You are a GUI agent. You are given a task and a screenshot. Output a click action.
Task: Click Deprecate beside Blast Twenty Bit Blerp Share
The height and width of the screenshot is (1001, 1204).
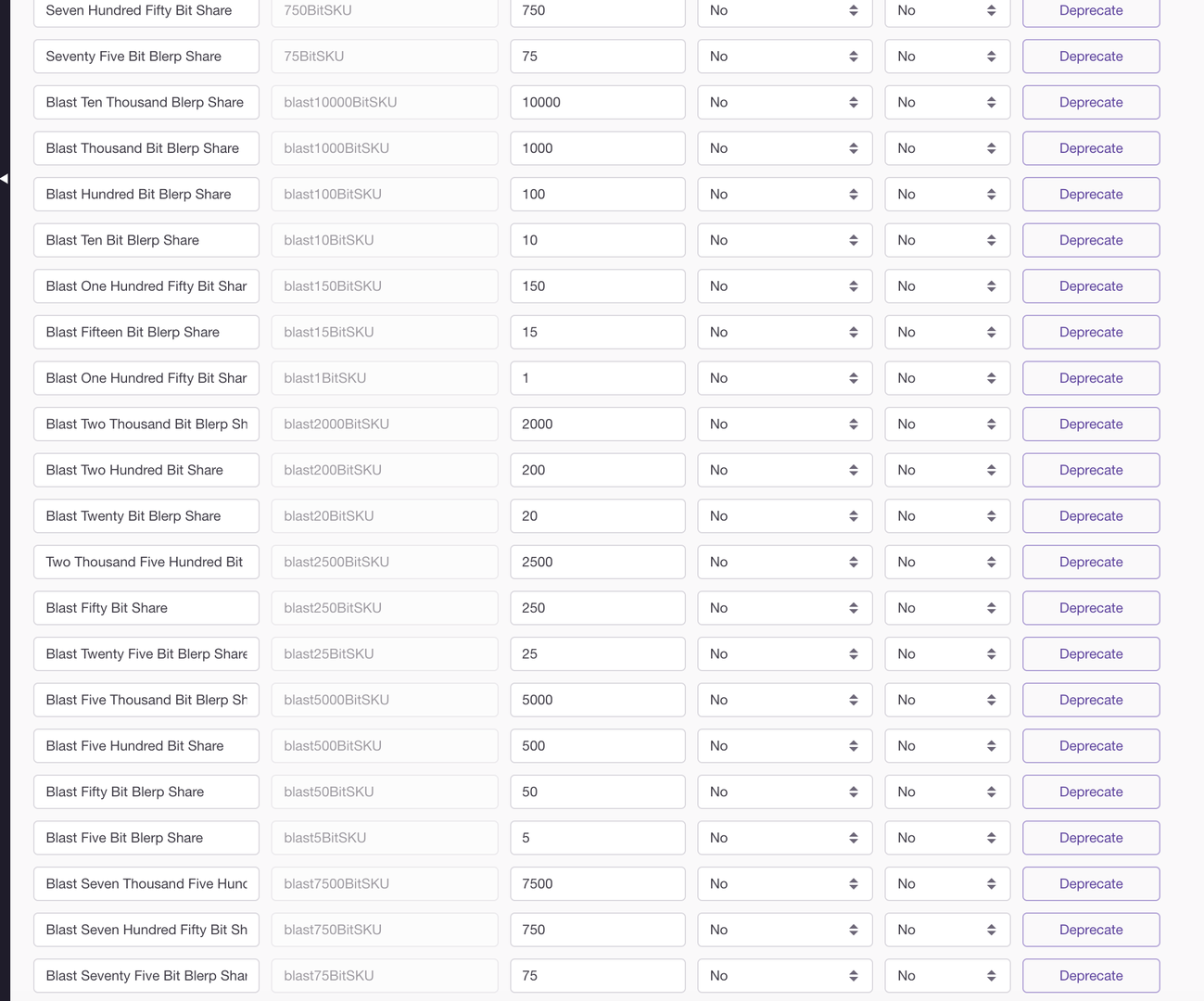tap(1090, 516)
